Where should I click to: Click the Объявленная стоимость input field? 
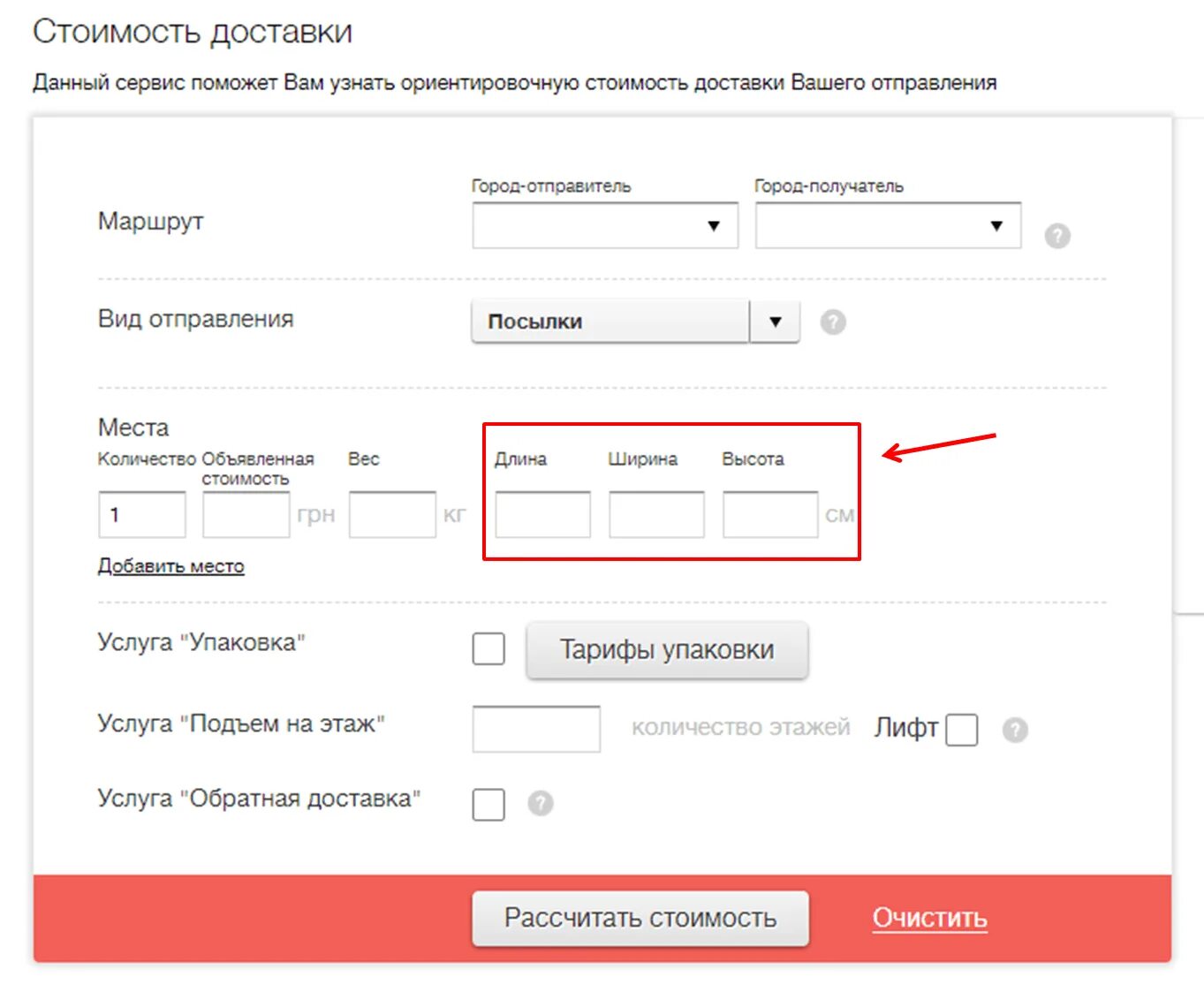(246, 515)
